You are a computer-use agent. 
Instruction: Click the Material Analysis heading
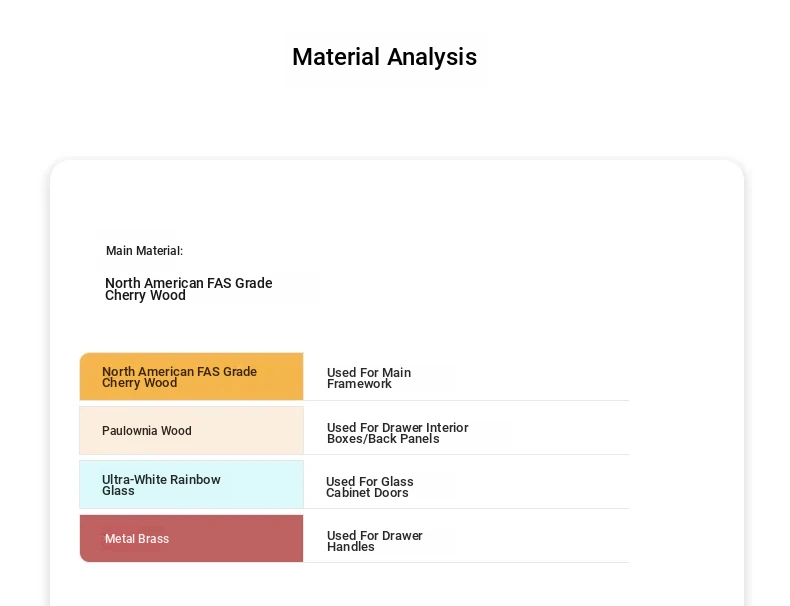[x=384, y=57]
